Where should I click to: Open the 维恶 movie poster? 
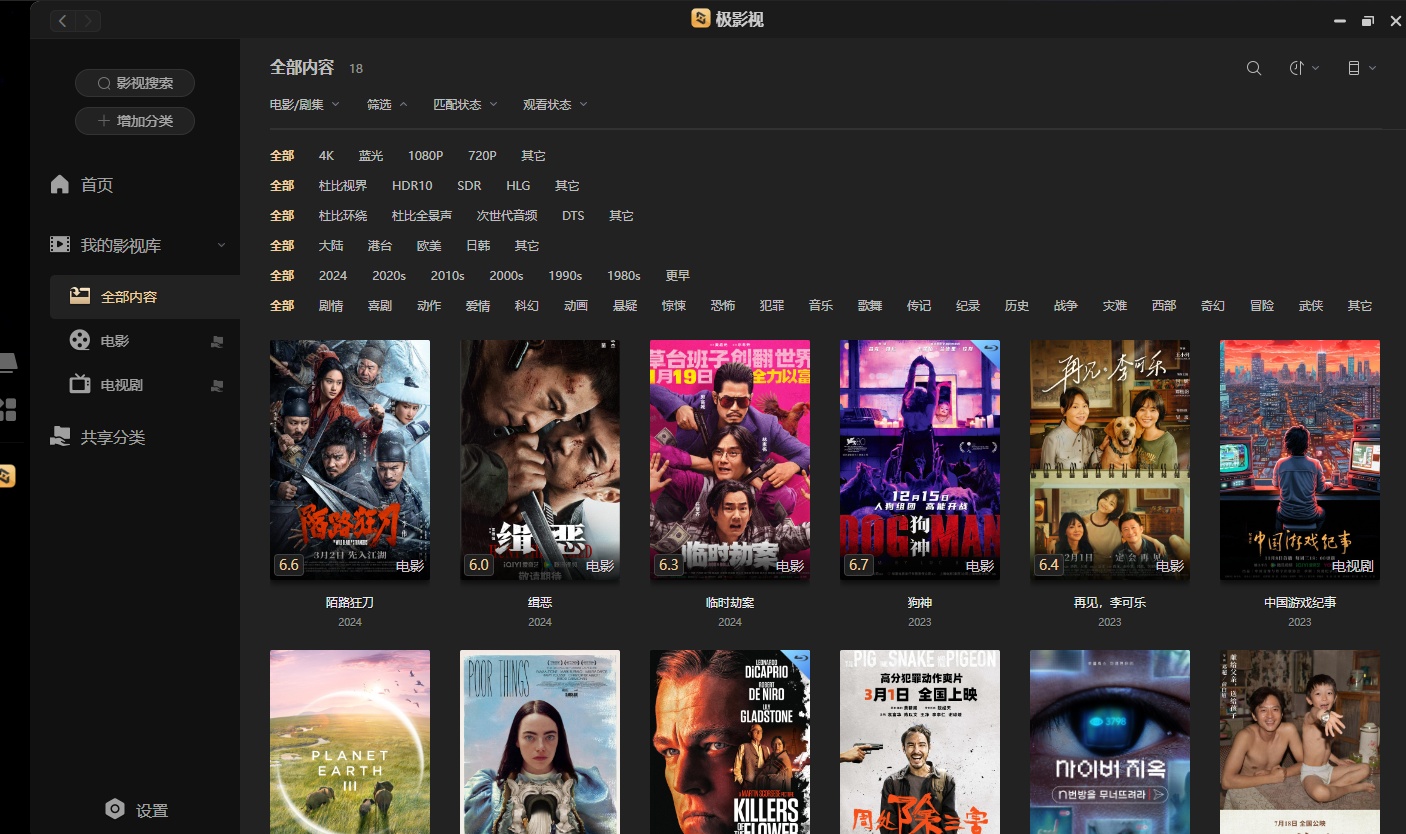pyautogui.click(x=540, y=460)
